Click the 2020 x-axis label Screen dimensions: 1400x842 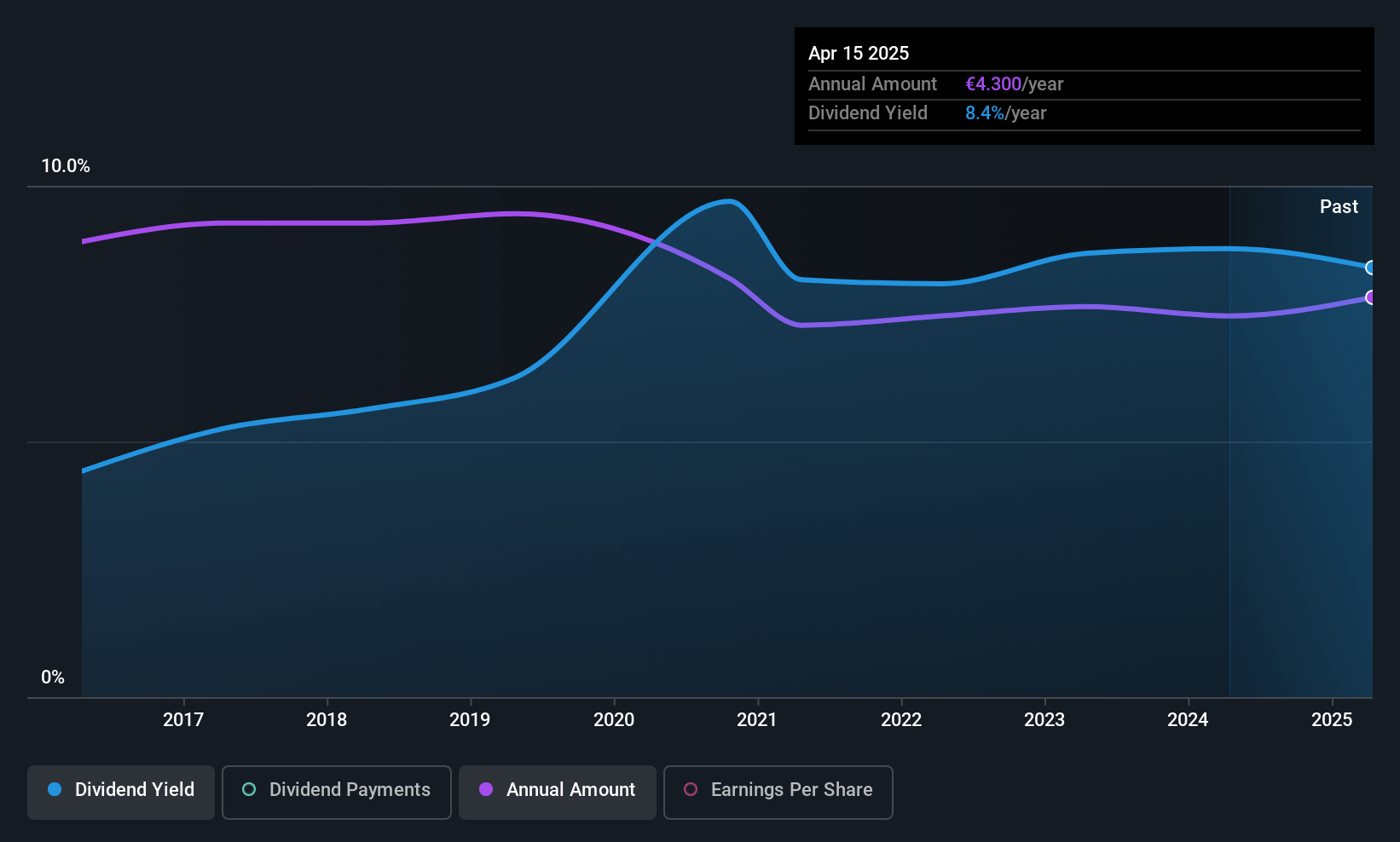[614, 720]
